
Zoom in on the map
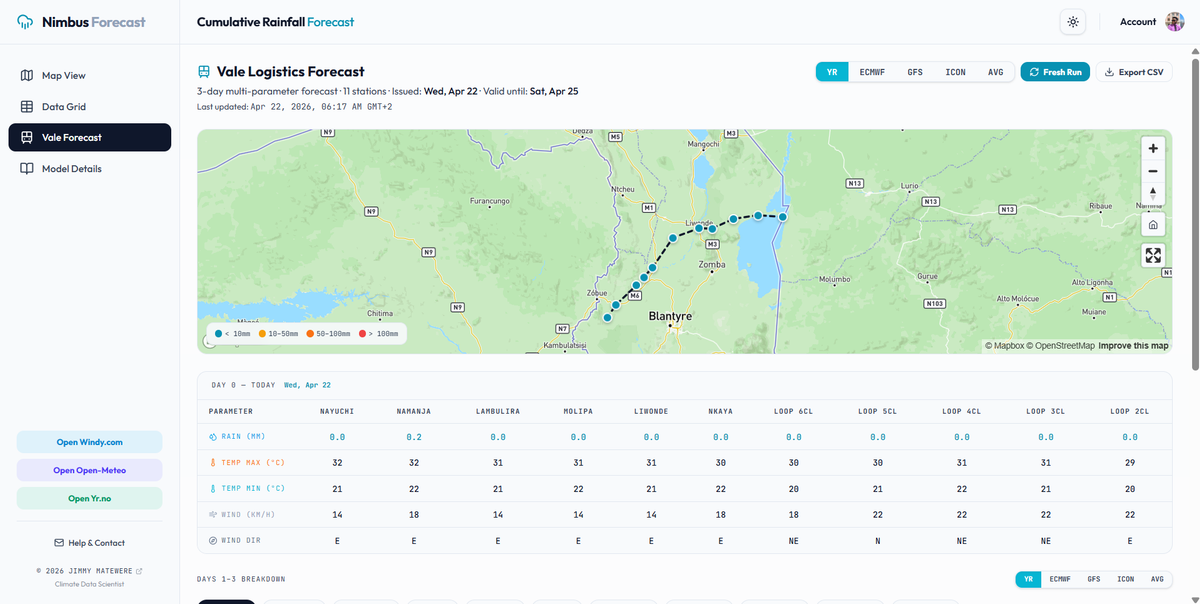[1153, 148]
